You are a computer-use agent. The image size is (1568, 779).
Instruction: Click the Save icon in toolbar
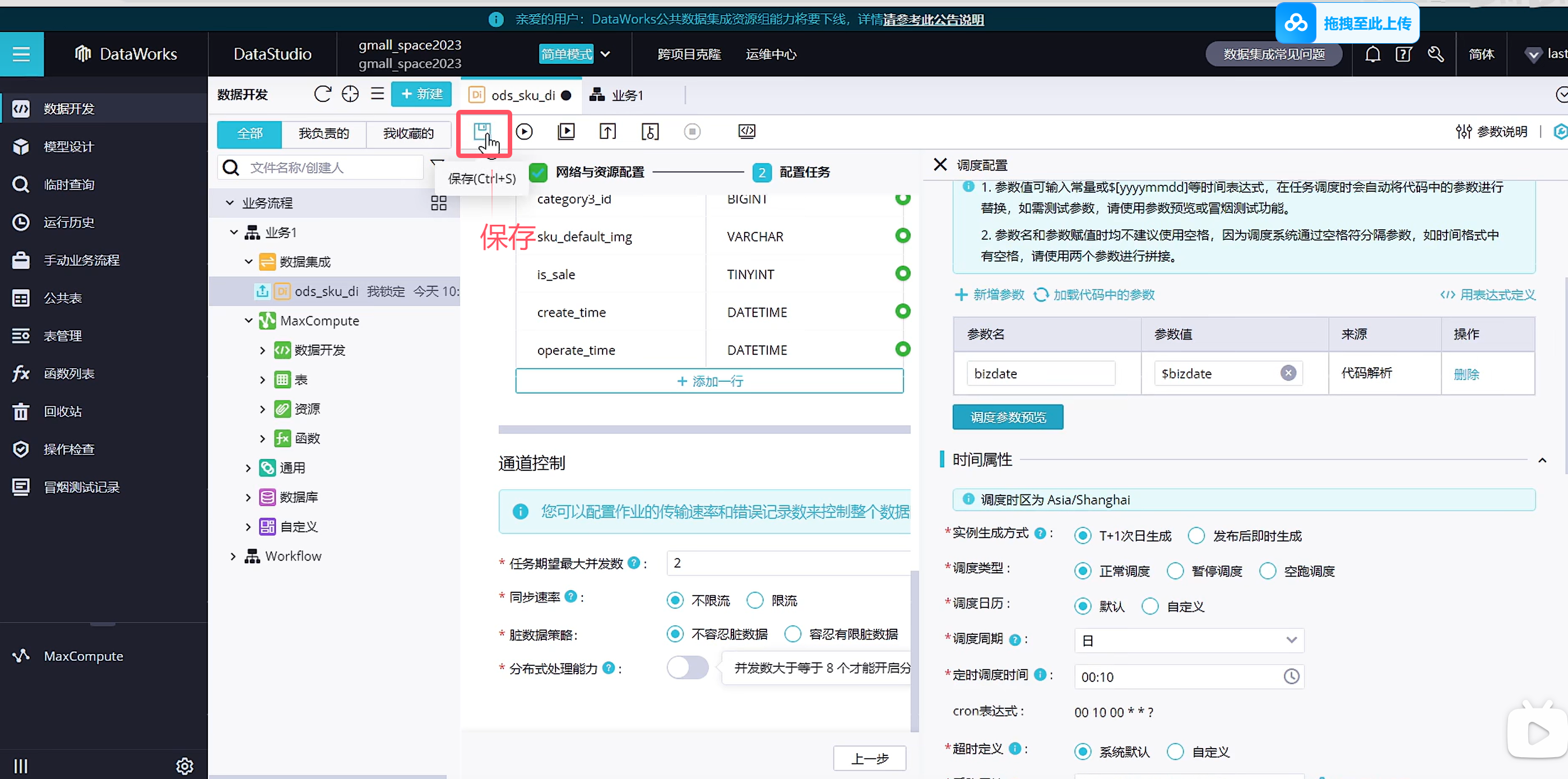(x=482, y=131)
